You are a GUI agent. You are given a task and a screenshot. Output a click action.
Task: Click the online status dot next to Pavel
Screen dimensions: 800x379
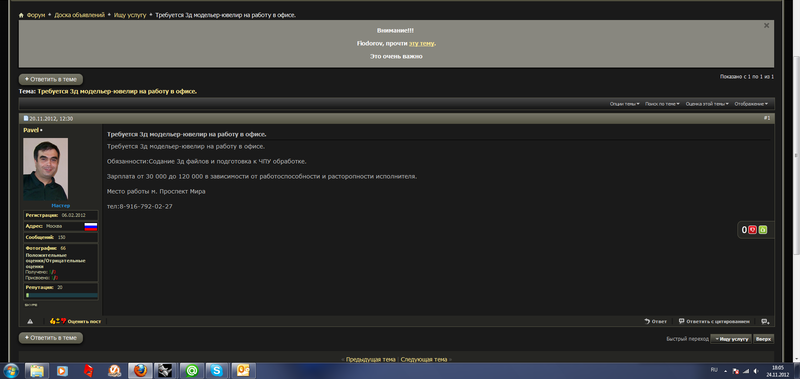pos(41,131)
